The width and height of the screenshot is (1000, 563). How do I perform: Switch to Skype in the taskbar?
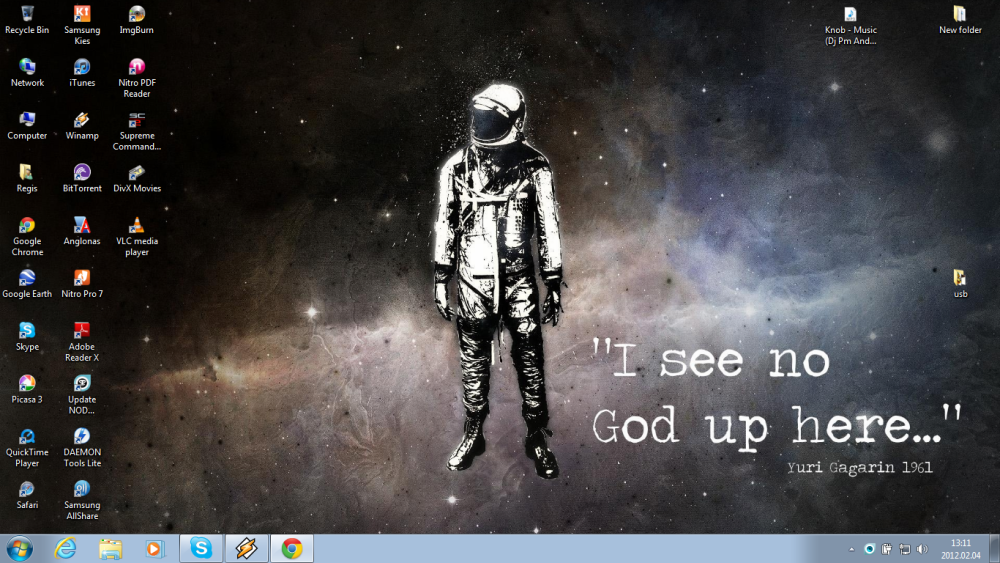201,548
